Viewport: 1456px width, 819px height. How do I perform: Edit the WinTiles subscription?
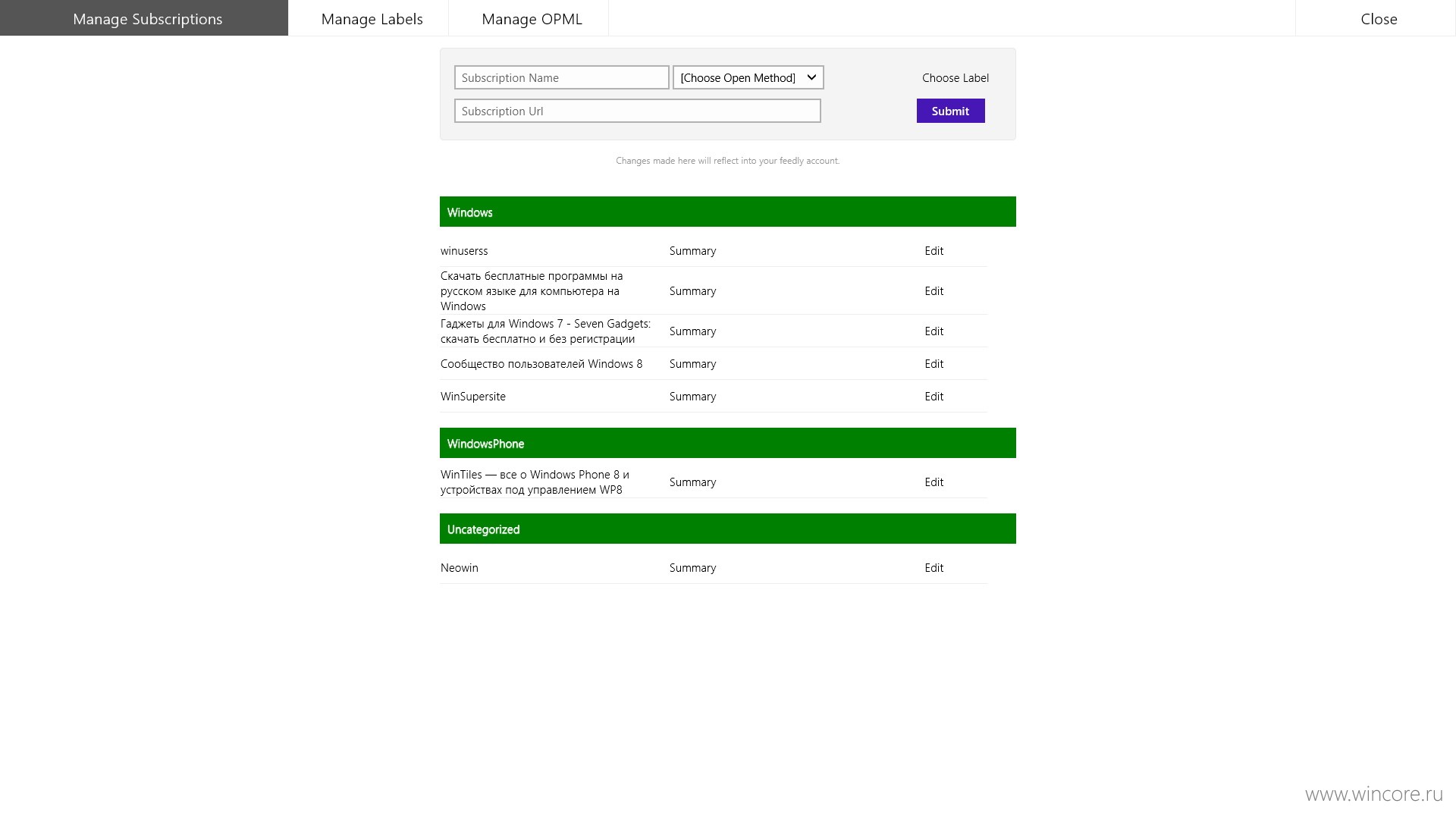(934, 482)
